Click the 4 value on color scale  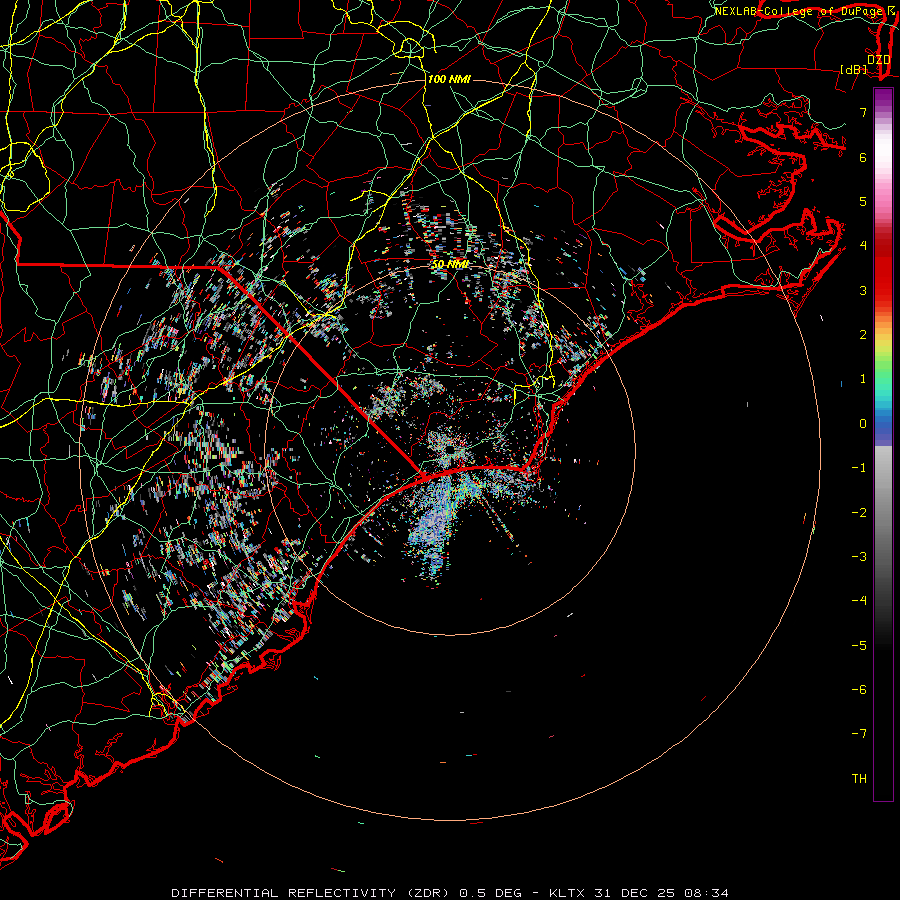pos(863,246)
